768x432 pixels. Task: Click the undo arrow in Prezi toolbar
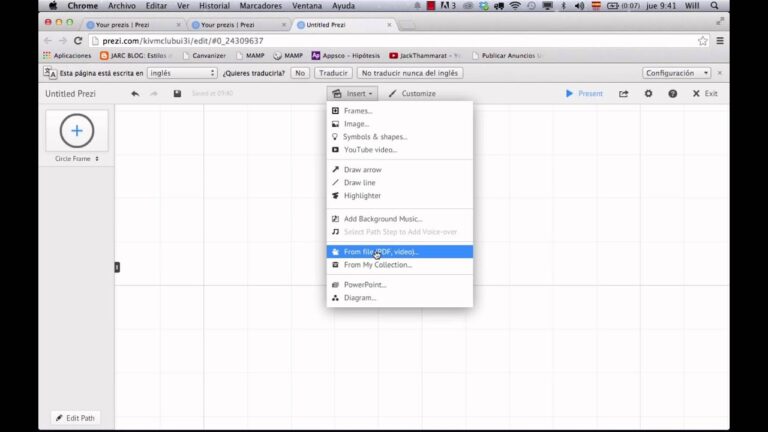coord(135,94)
